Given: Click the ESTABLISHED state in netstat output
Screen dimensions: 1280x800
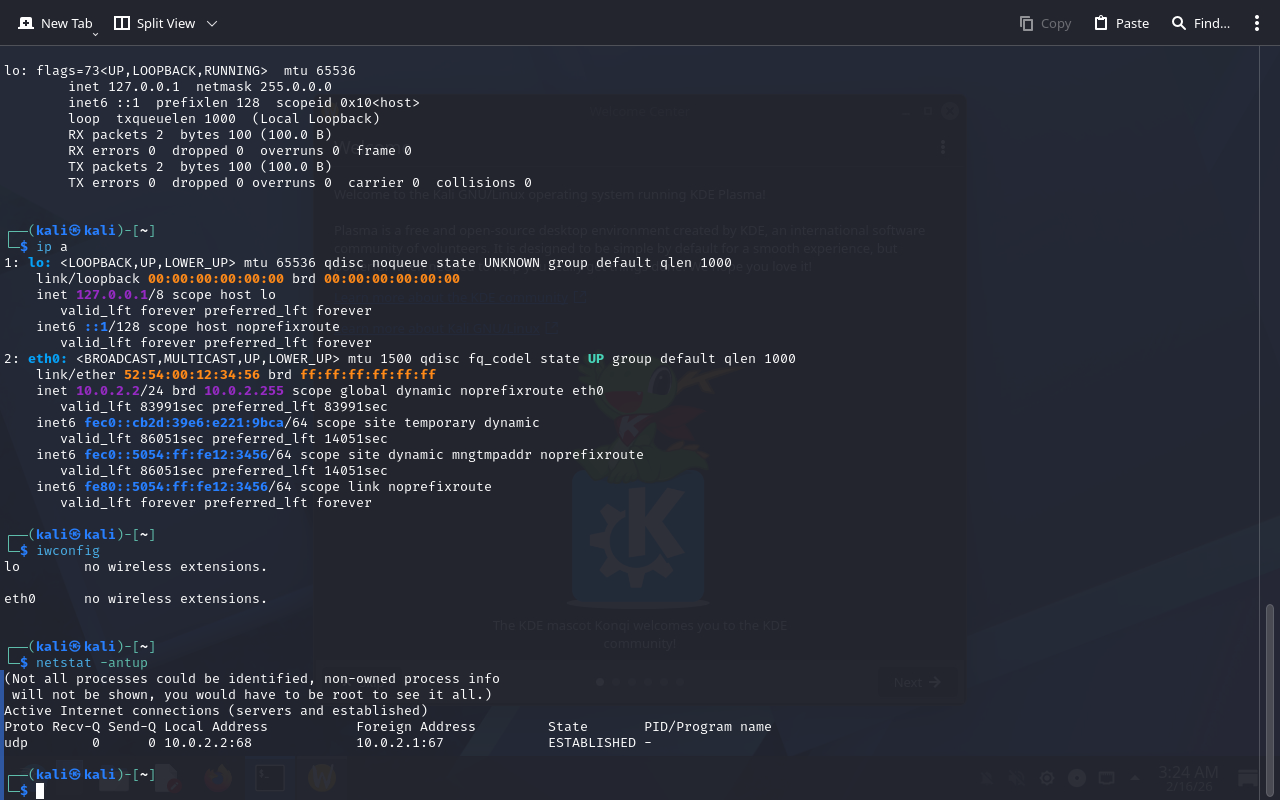Looking at the screenshot, I should (592, 742).
